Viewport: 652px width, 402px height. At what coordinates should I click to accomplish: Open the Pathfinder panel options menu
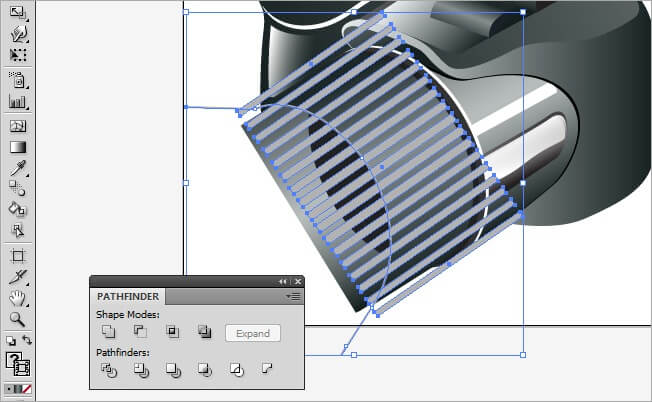(294, 297)
